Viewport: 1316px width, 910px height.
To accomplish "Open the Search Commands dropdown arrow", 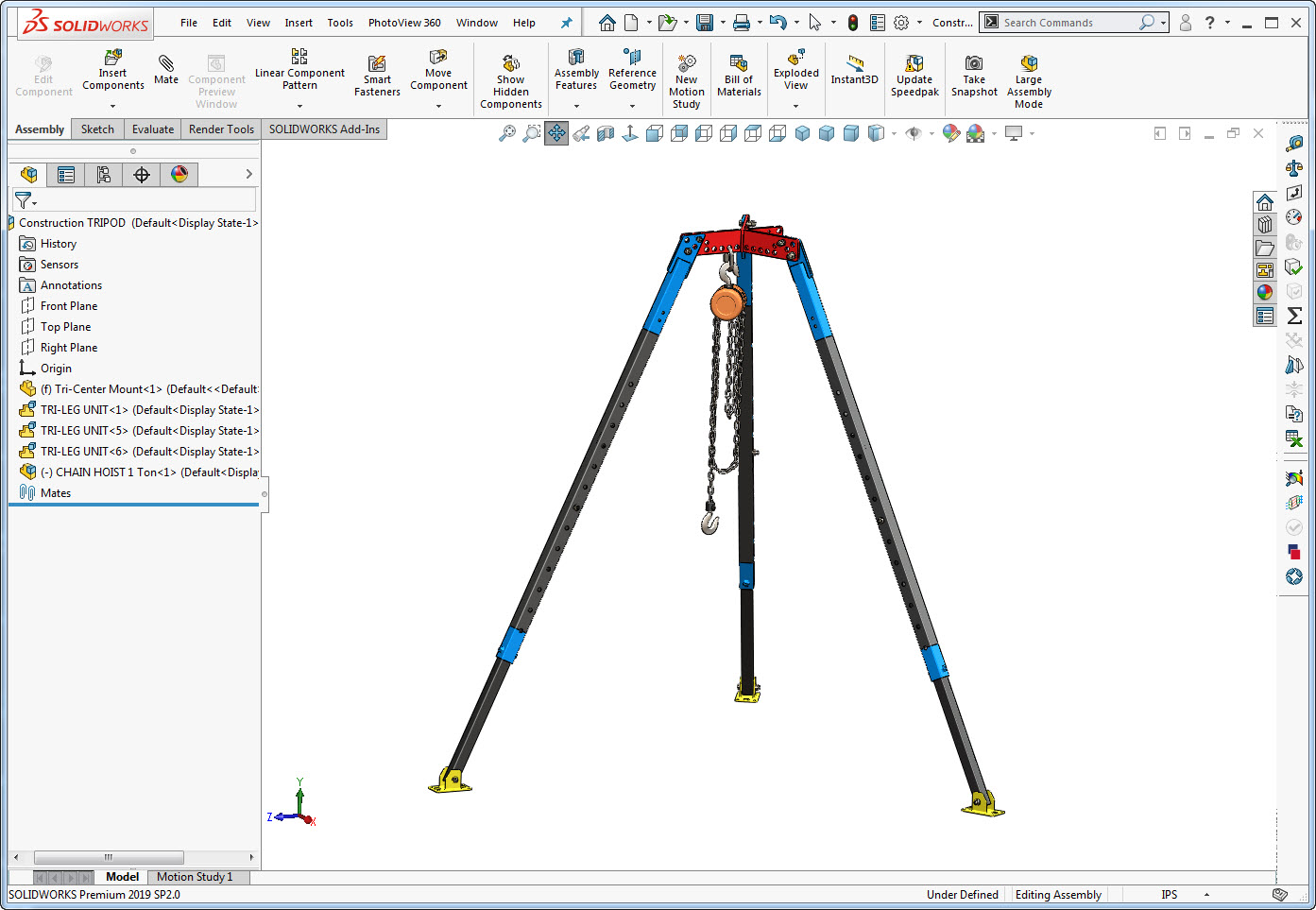I will click(x=1164, y=23).
